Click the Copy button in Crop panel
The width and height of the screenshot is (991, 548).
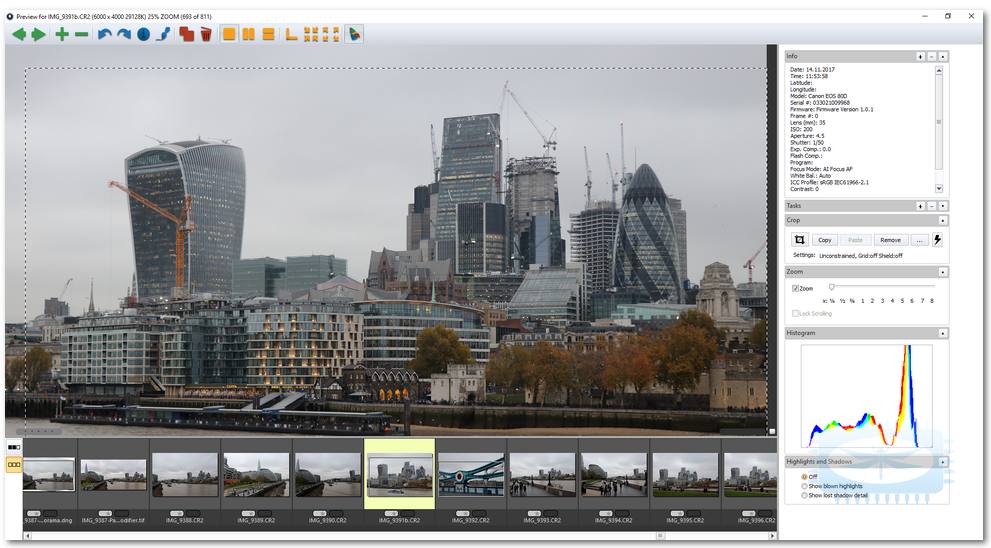(x=825, y=240)
